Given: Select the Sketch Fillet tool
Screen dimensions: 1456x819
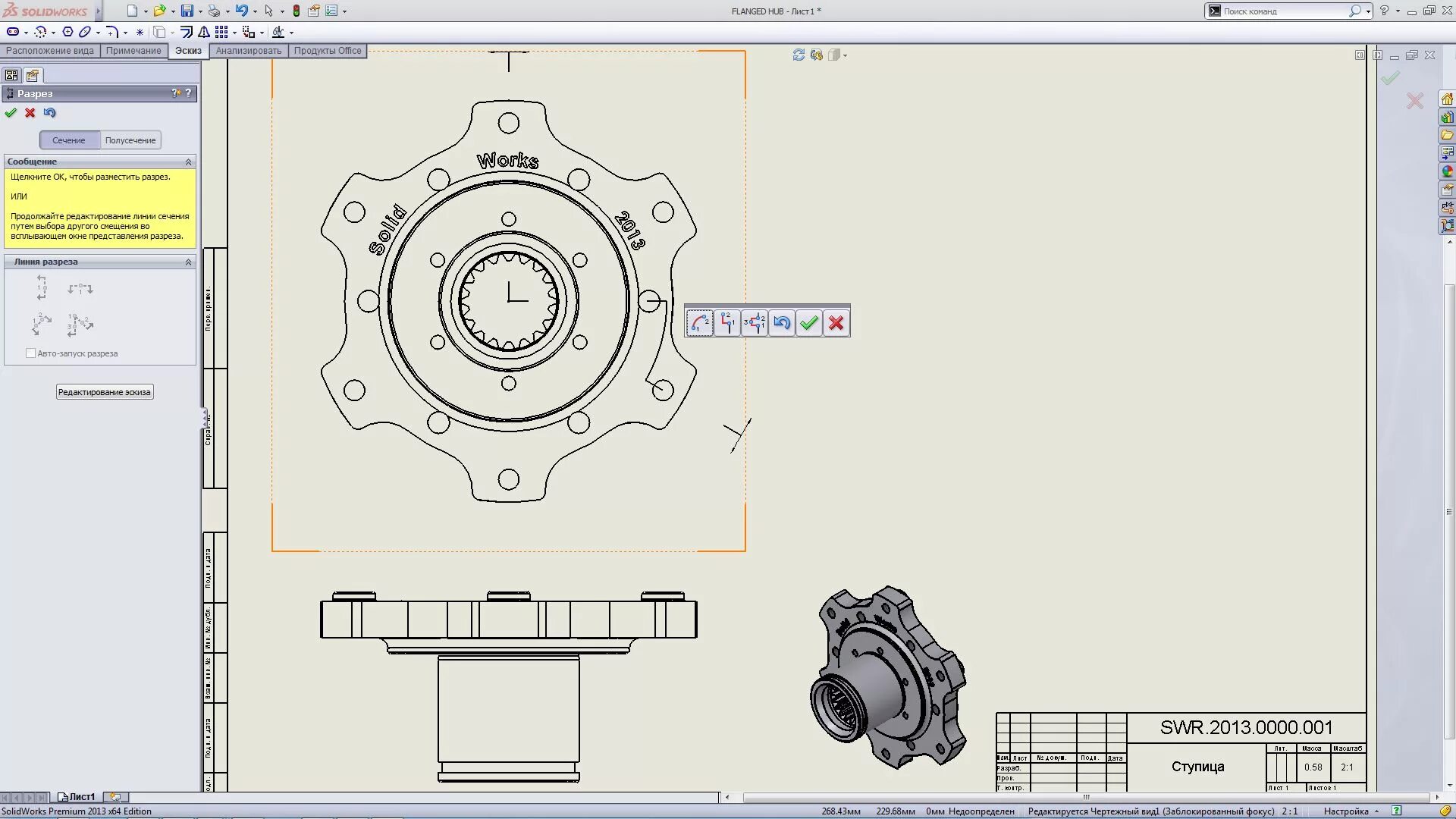Looking at the screenshot, I should coord(111,32).
